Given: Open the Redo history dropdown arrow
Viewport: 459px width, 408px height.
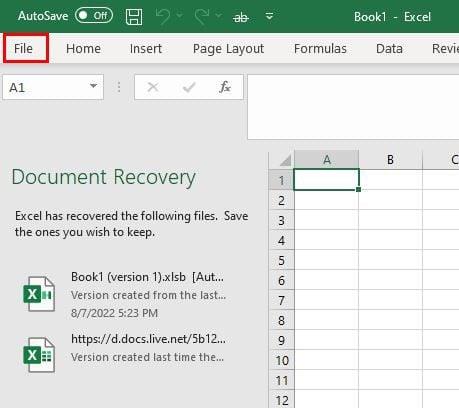Looking at the screenshot, I should [x=218, y=15].
